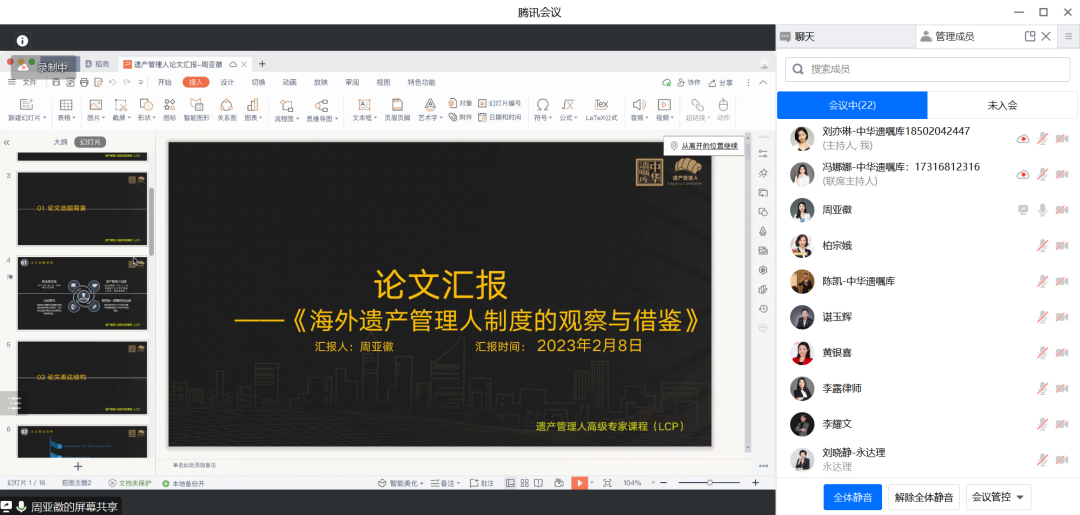Toggle camera for 陈凯-中华遗嘱库
Viewport: 1080px width, 515px height.
click(1061, 281)
